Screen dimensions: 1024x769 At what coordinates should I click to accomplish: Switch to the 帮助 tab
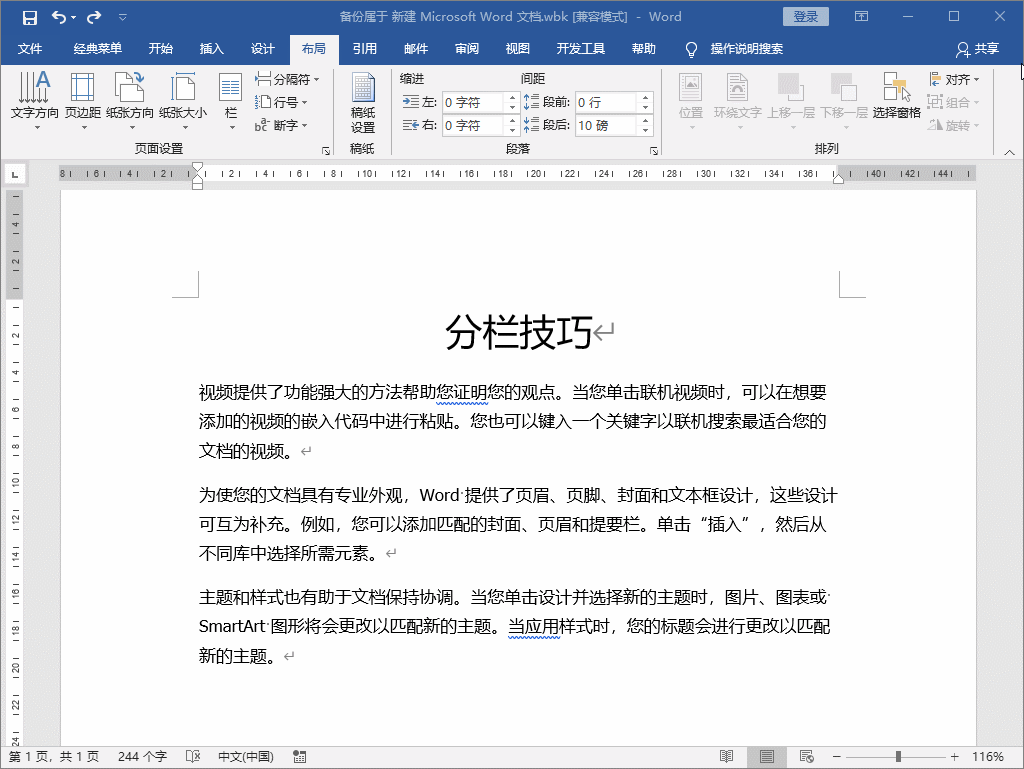point(643,49)
